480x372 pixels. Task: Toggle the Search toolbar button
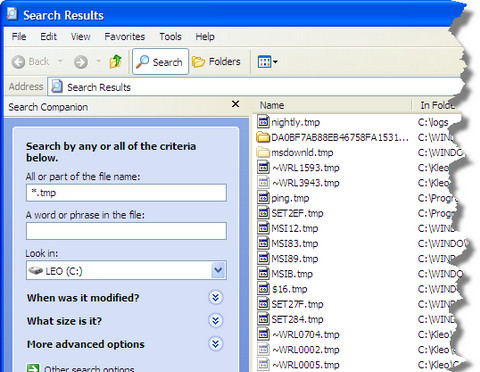pos(160,62)
